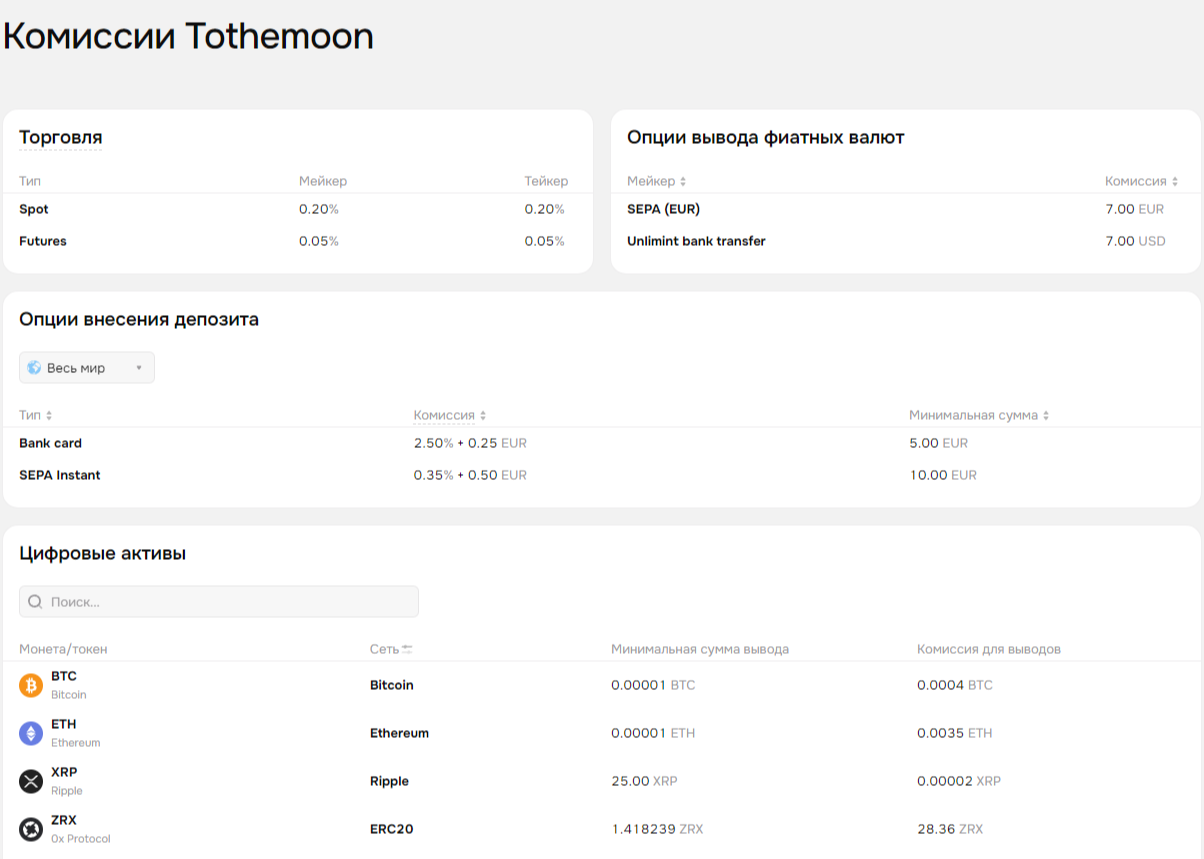The image size is (1204, 859).
Task: Sort deposit options by Комиссия
Action: point(483,415)
